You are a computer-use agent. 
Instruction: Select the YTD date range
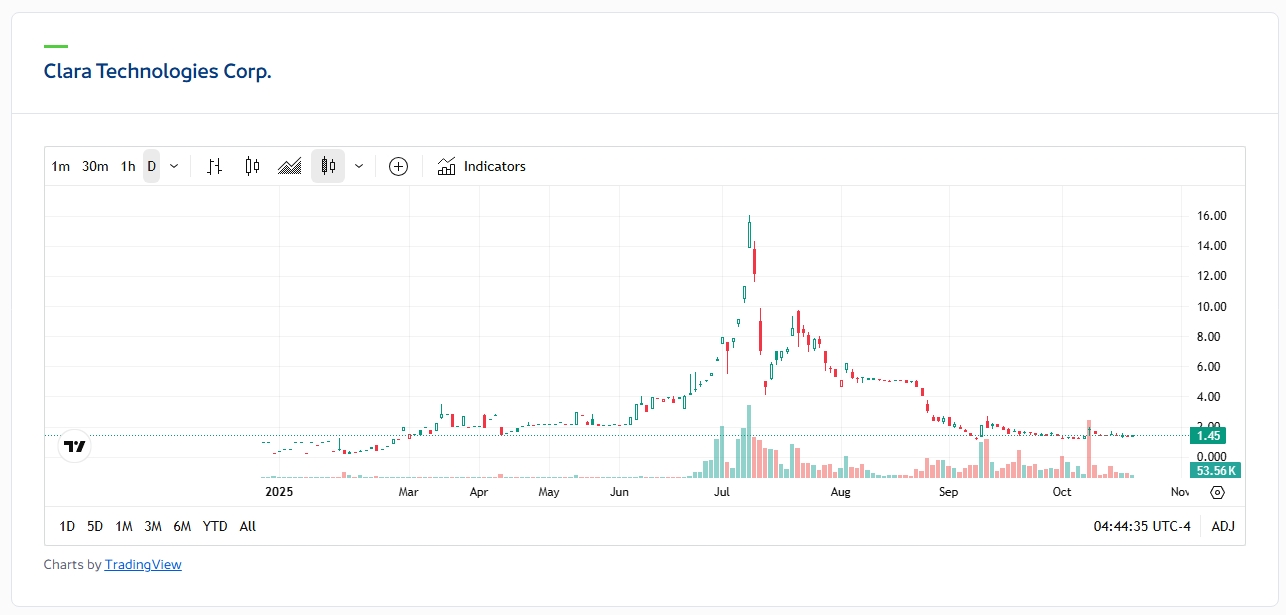(x=215, y=526)
